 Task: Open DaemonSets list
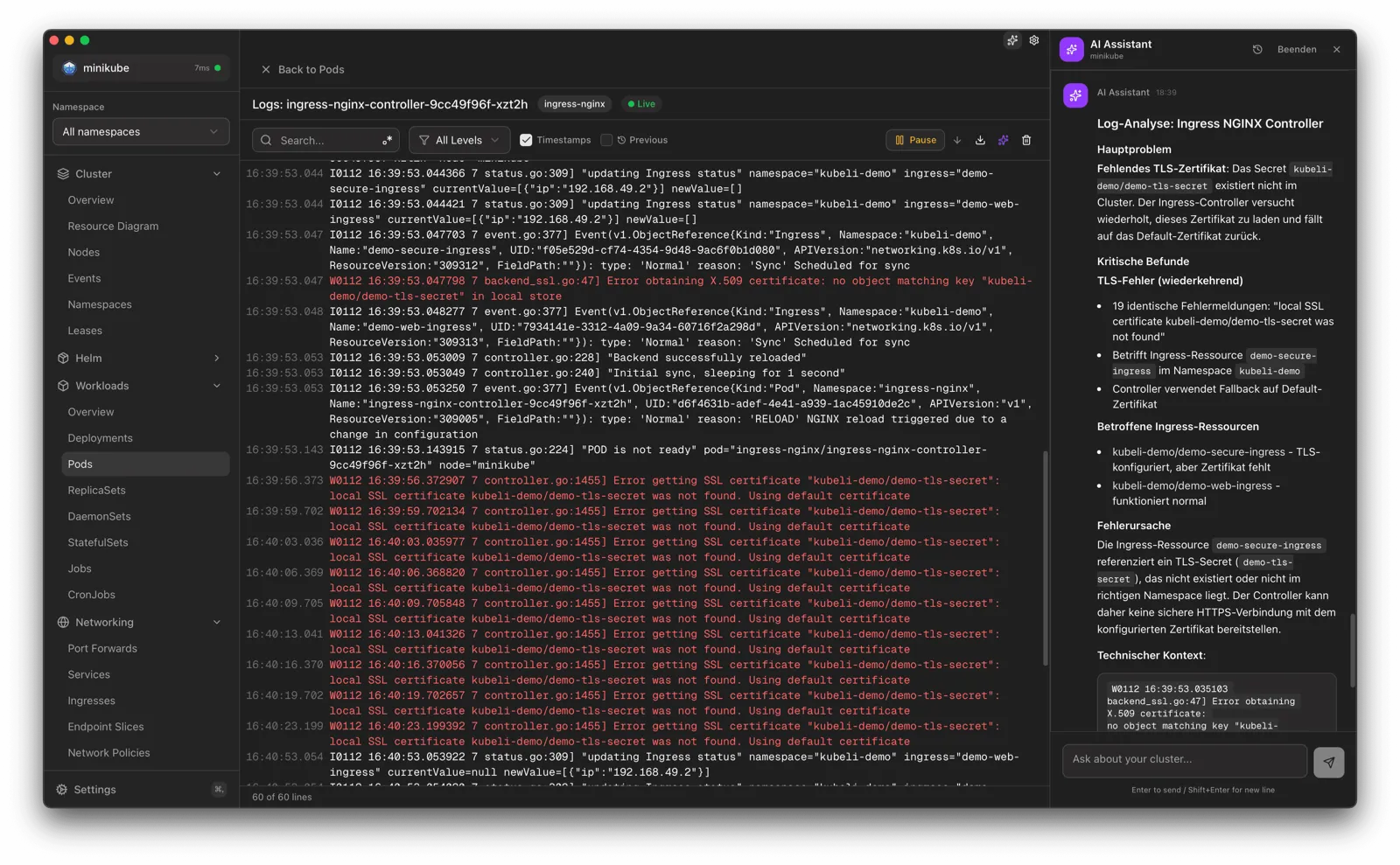click(99, 517)
